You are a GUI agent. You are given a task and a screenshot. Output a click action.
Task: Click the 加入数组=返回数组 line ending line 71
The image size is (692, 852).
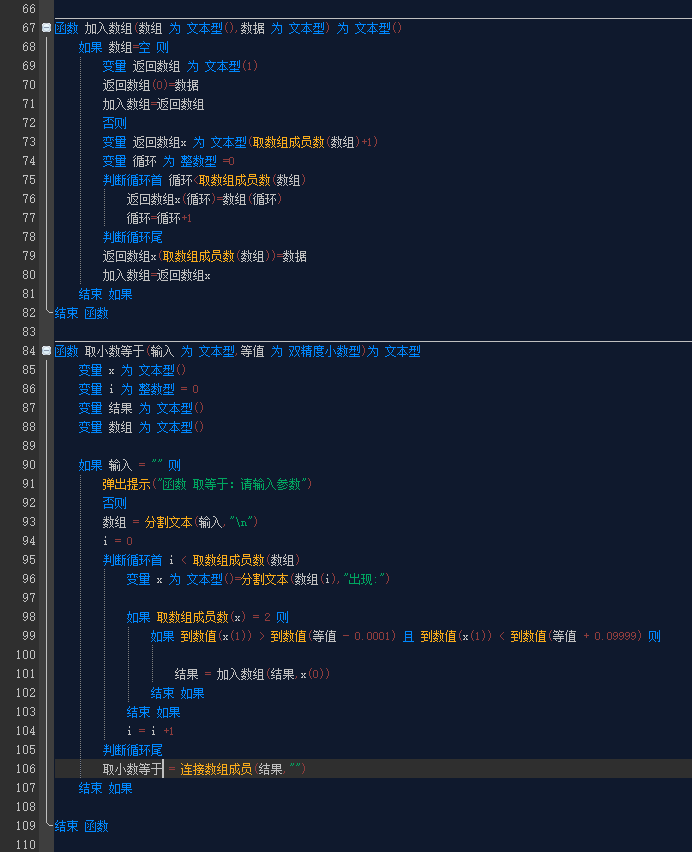pos(153,104)
